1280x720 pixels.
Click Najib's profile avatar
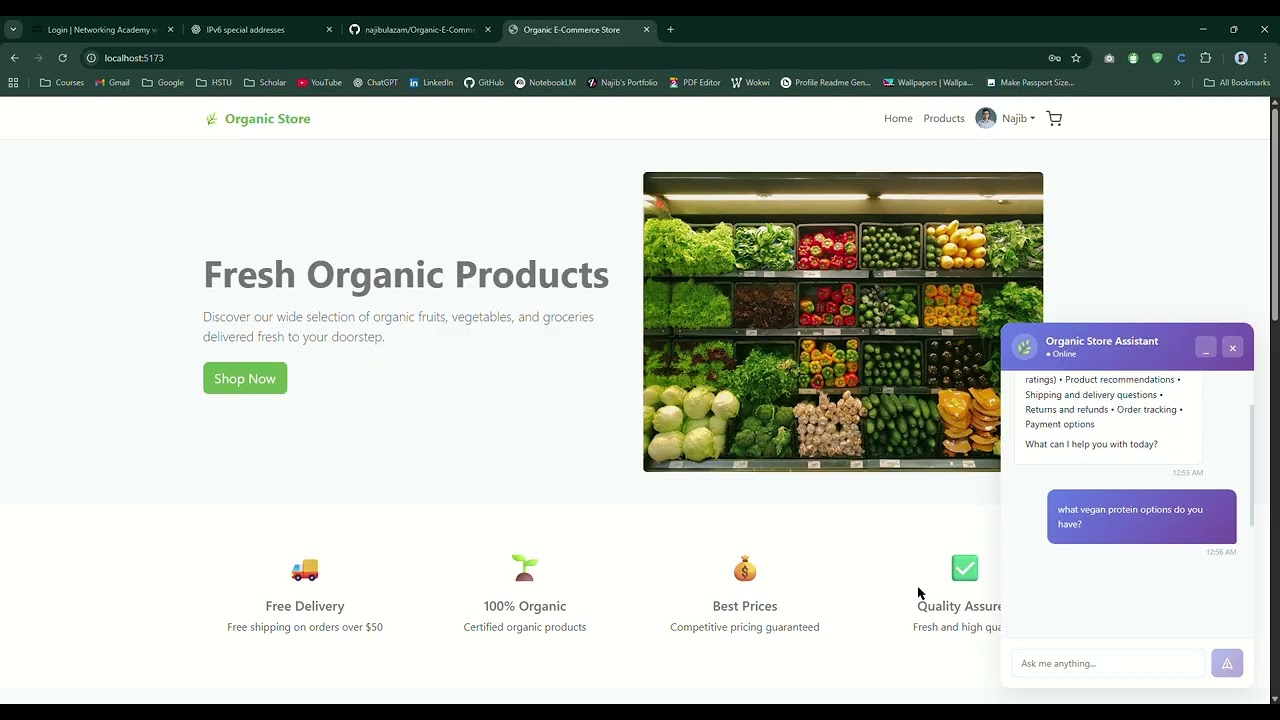986,118
